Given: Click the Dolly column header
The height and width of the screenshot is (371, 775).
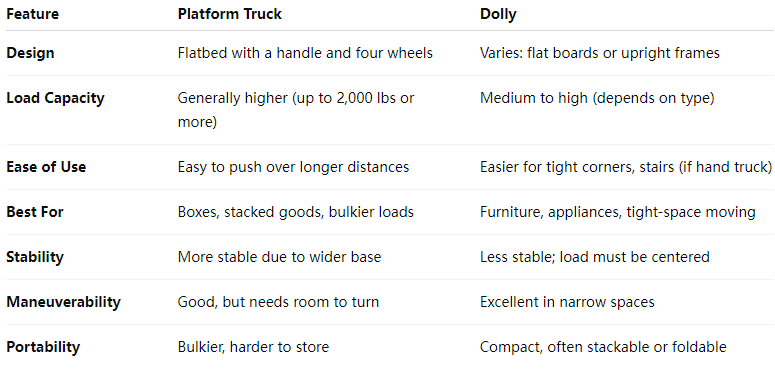Looking at the screenshot, I should pyautogui.click(x=498, y=14).
